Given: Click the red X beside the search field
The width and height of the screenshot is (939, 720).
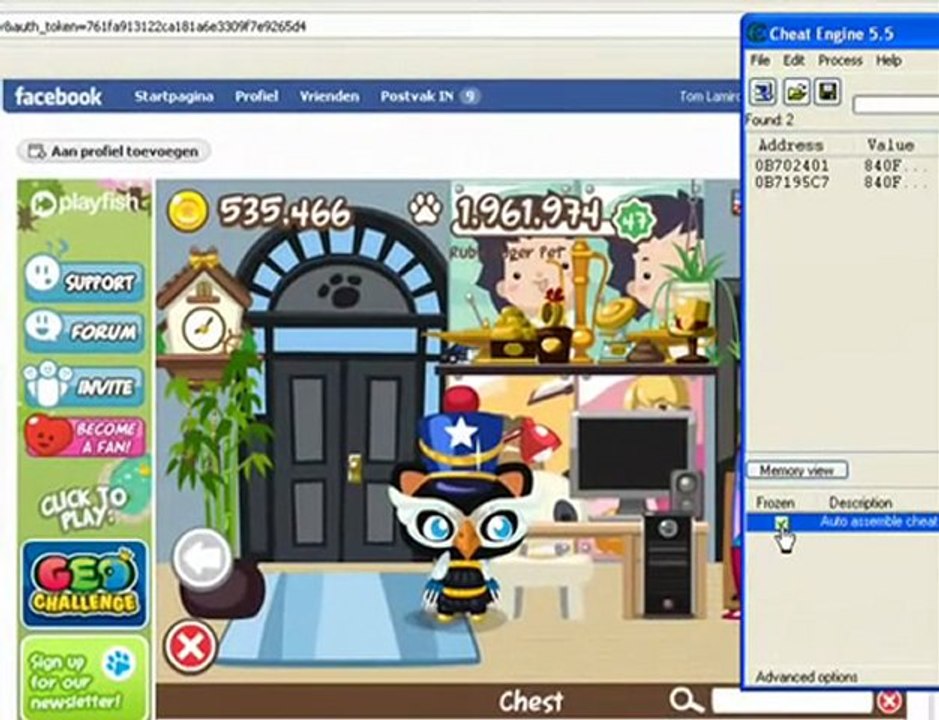Looking at the screenshot, I should click(x=890, y=701).
